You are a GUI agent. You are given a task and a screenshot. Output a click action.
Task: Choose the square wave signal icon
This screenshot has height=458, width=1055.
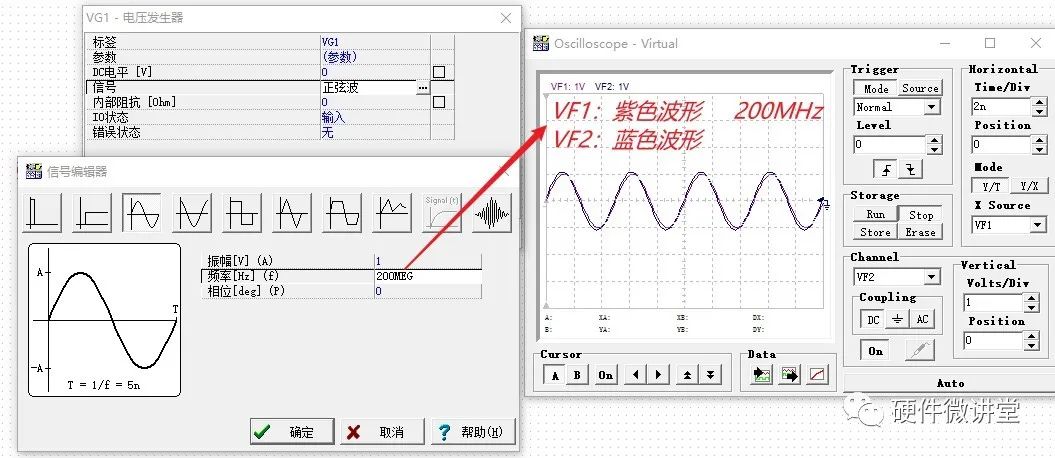pos(242,213)
